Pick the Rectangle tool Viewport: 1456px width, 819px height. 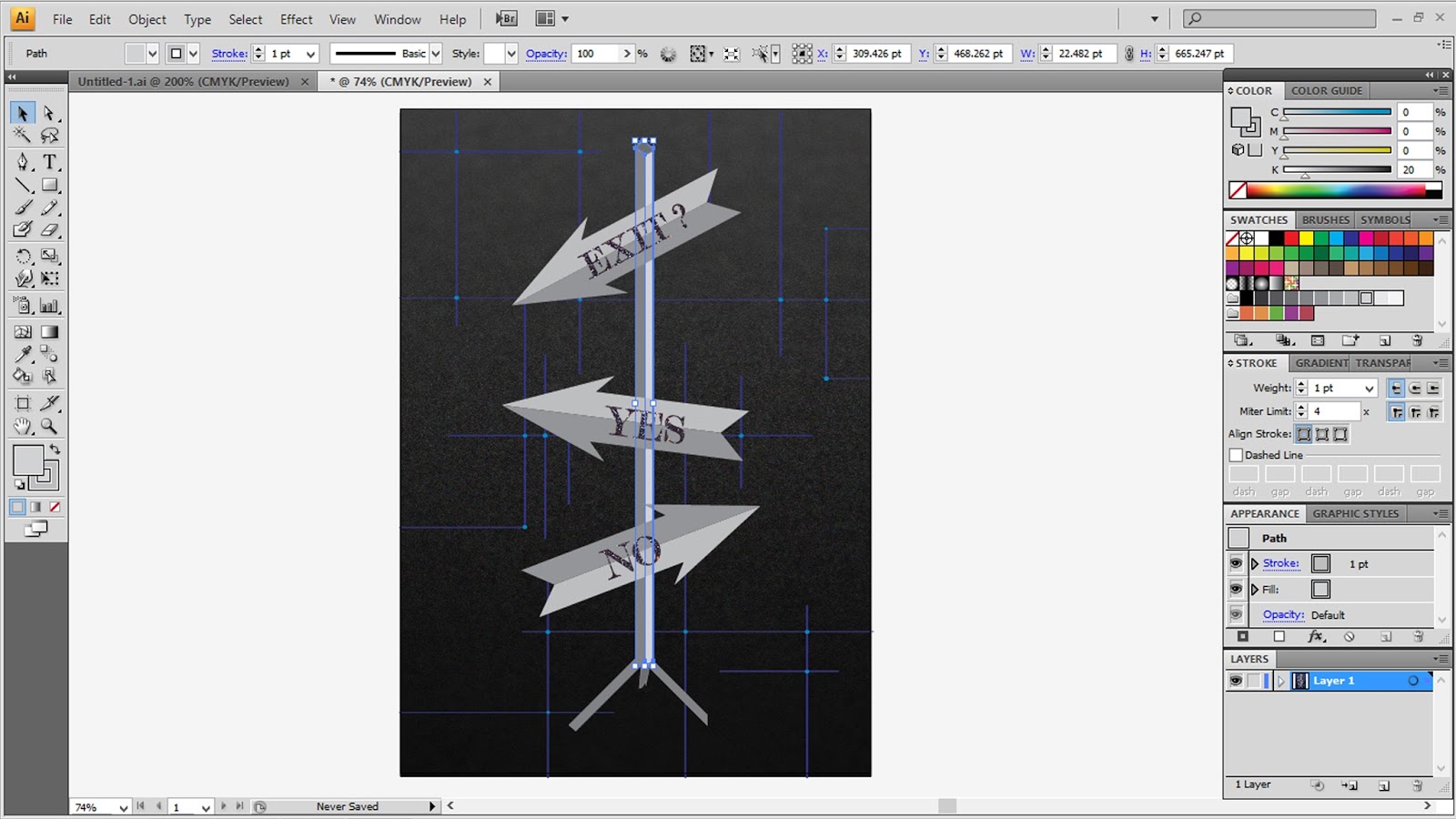50,185
